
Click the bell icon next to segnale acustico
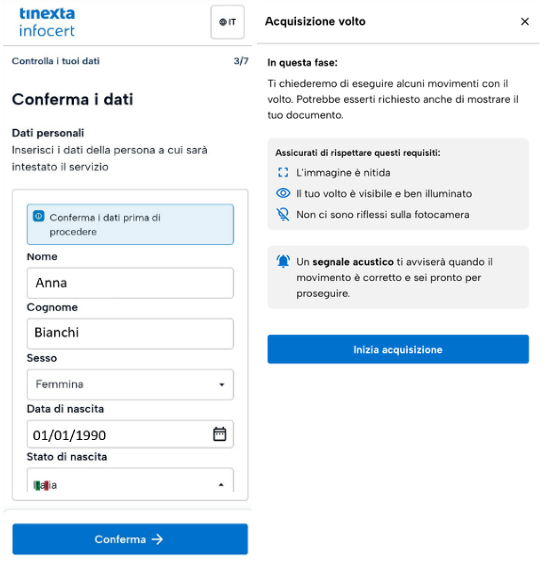283,261
